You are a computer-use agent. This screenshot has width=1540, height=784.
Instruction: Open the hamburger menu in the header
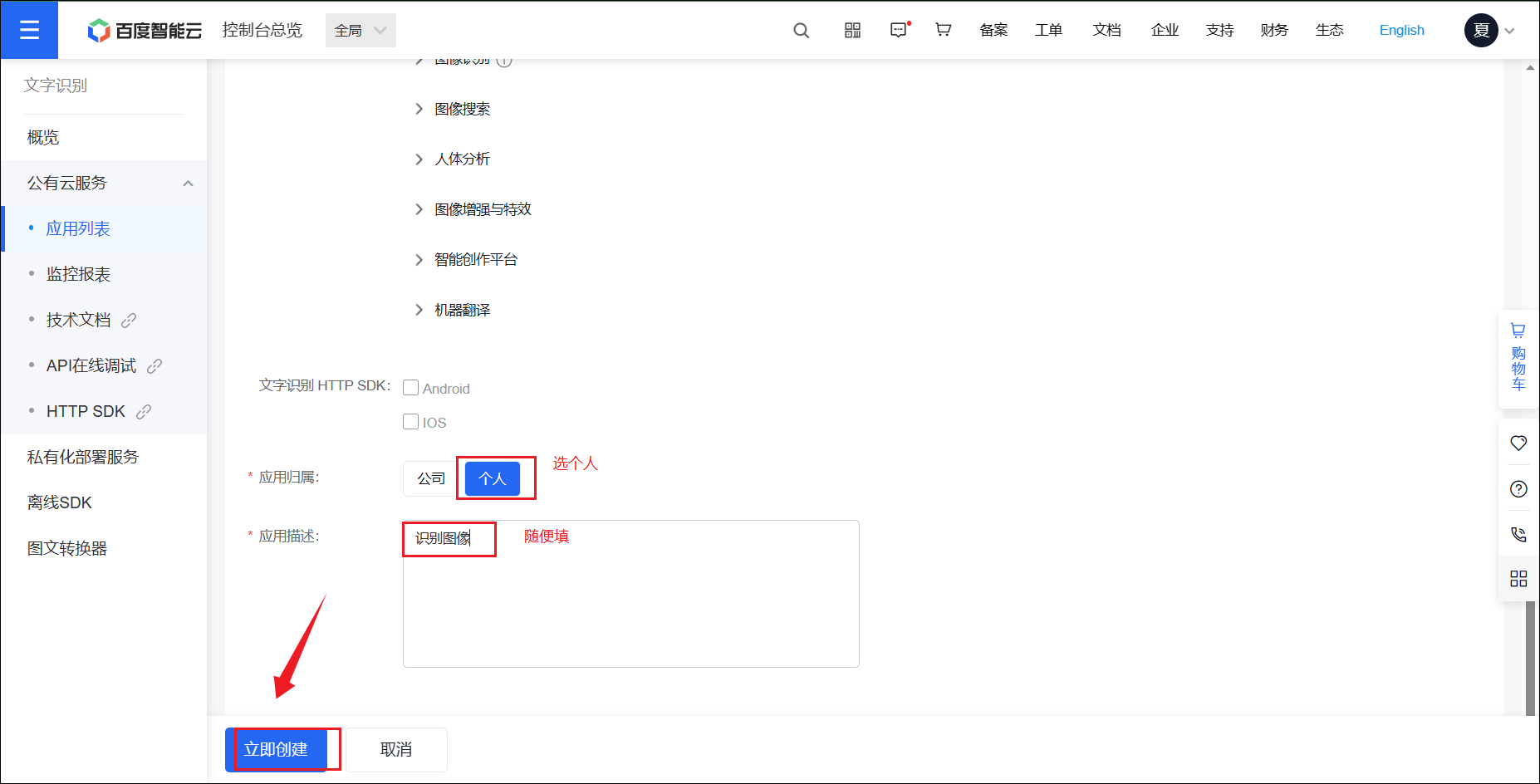(x=29, y=30)
